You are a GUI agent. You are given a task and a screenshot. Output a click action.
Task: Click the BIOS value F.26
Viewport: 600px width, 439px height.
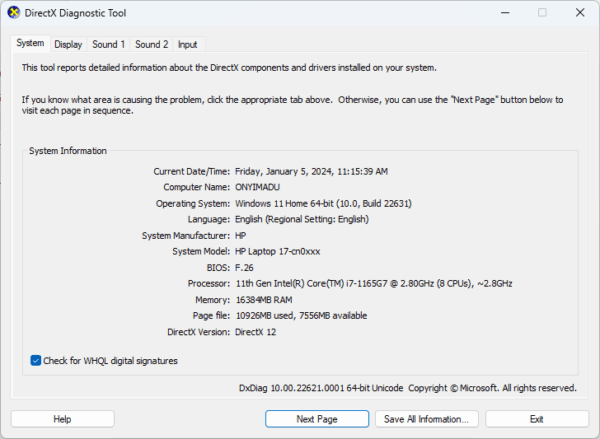click(x=244, y=268)
